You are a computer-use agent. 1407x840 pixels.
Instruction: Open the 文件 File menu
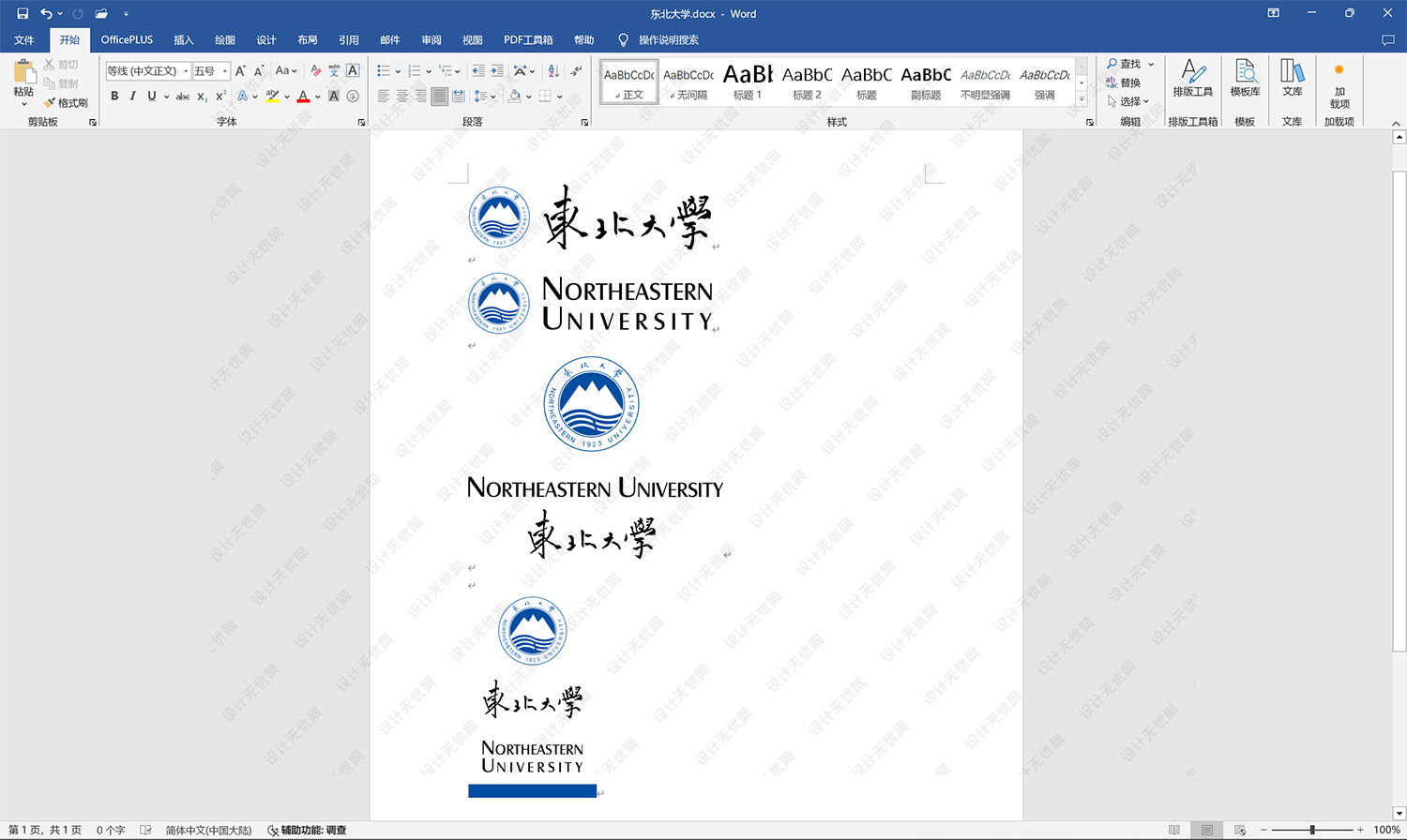24,40
